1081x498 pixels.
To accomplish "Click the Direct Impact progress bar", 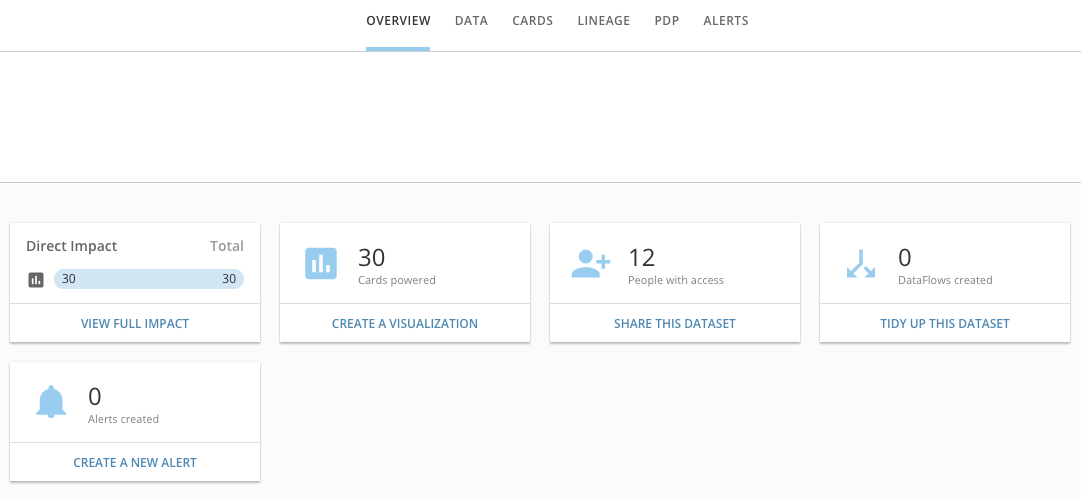I will pos(149,280).
